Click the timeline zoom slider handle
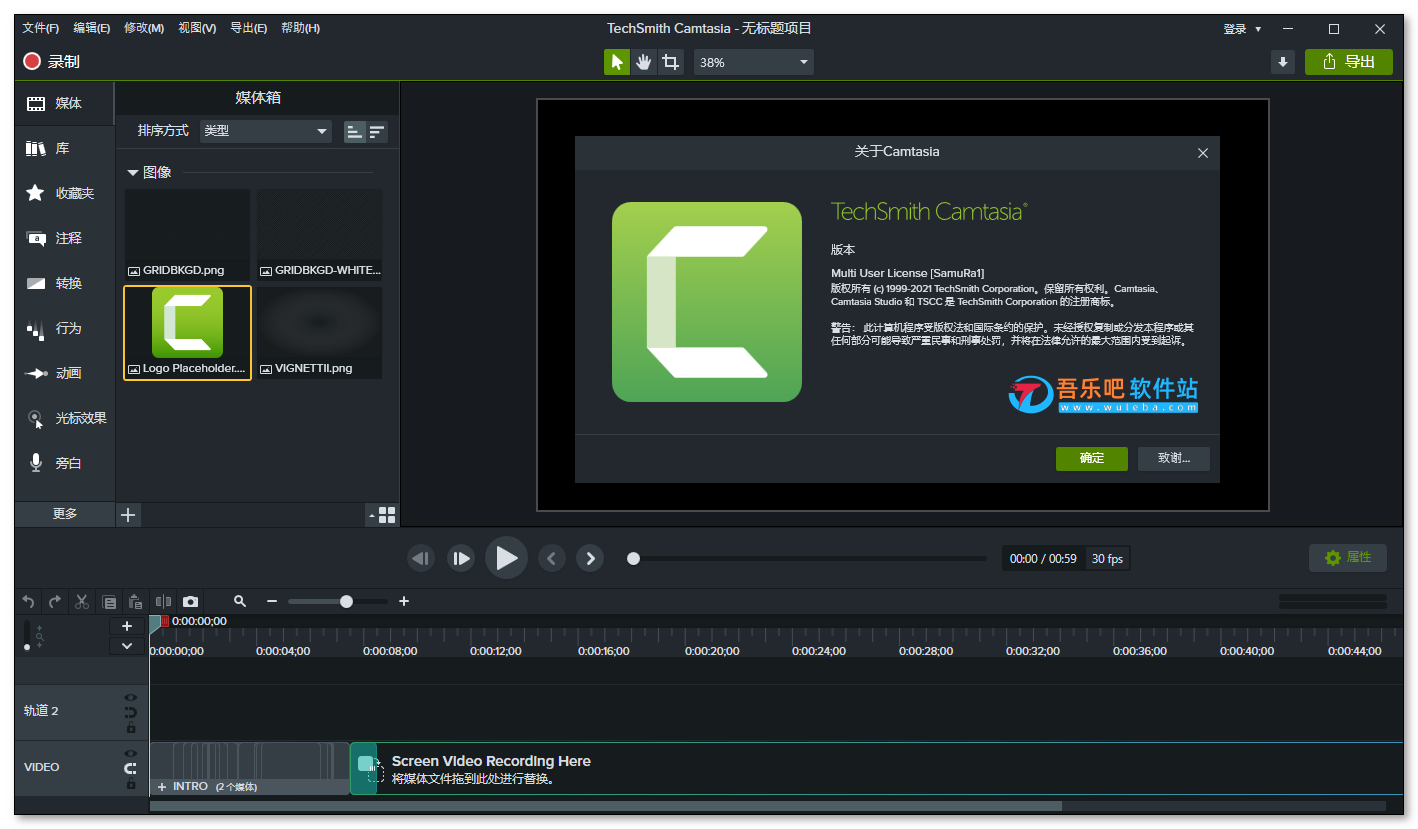The image size is (1418, 829). click(x=346, y=601)
